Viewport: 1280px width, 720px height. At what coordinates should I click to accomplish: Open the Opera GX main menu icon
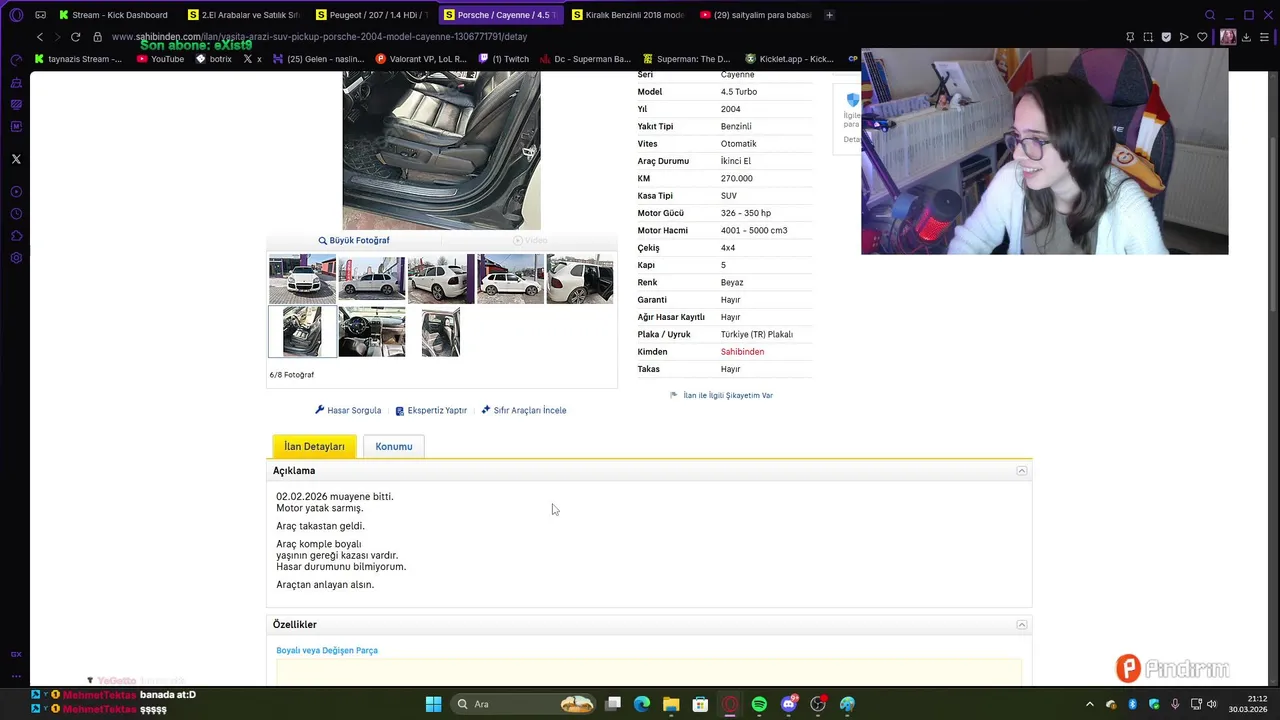click(16, 15)
